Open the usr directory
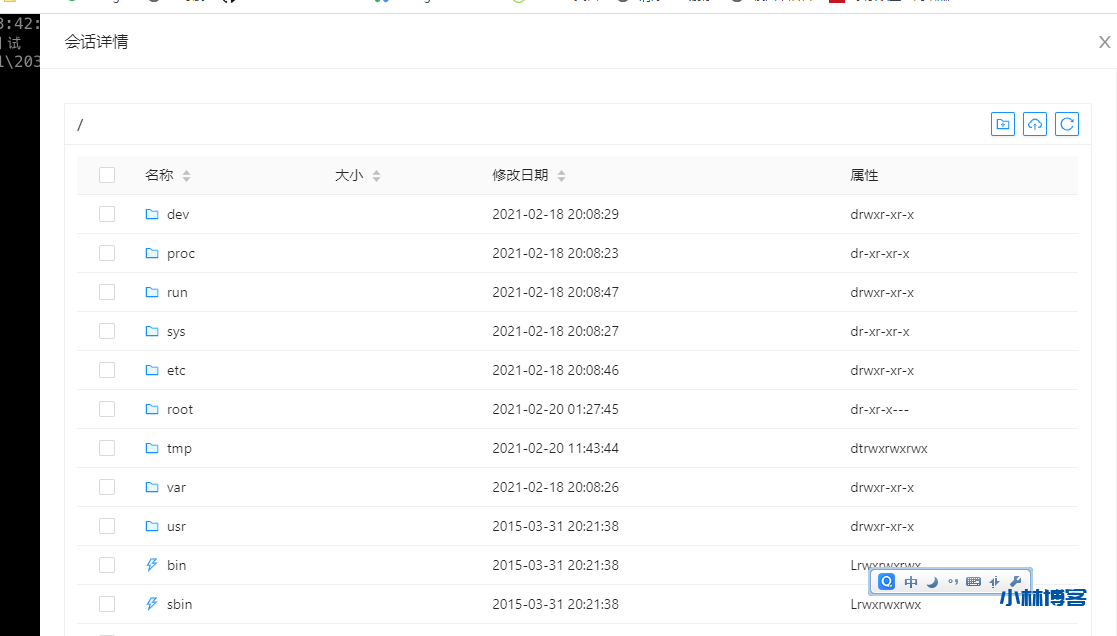 [176, 526]
